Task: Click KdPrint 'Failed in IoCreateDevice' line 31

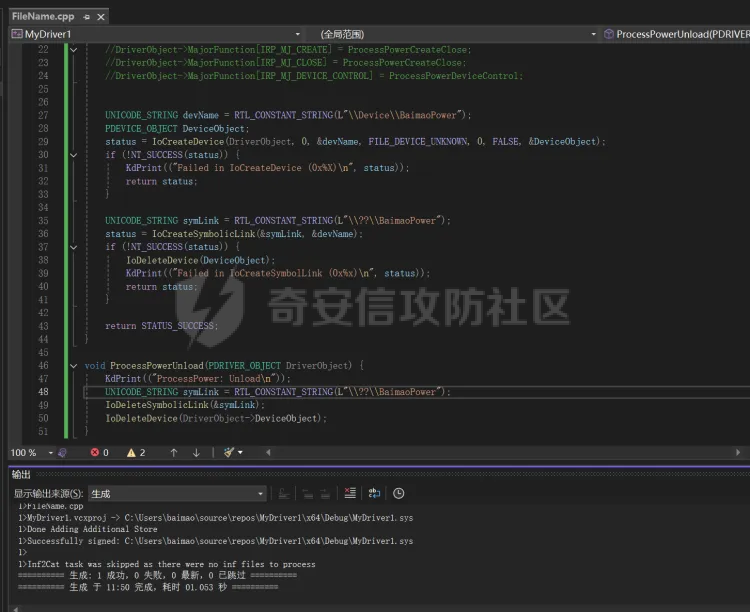Action: [267, 168]
